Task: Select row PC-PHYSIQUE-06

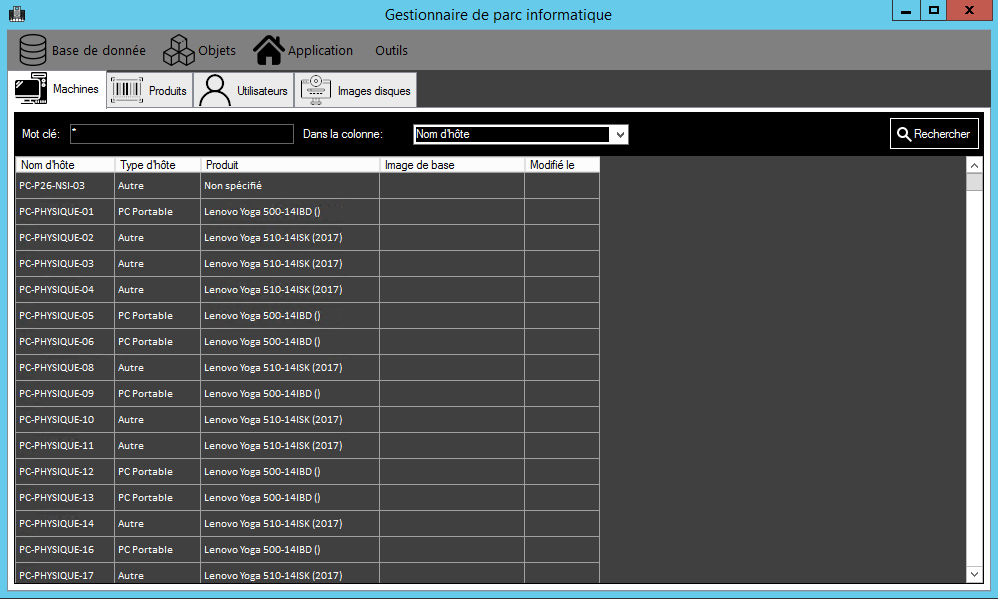Action: (307, 342)
